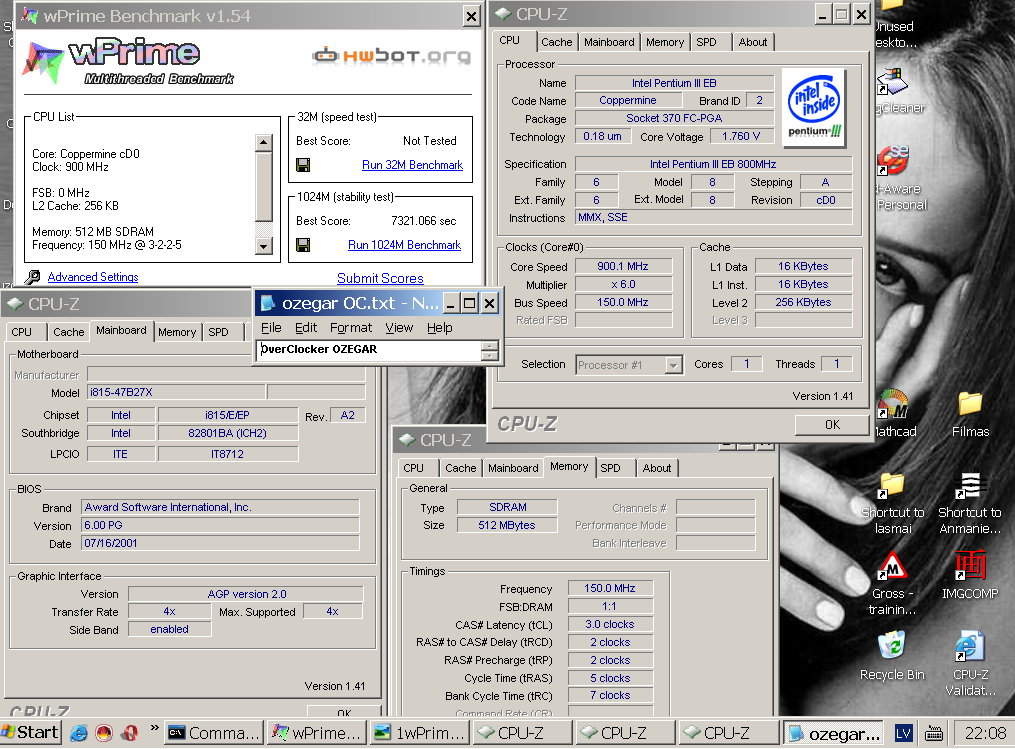This screenshot has height=749, width=1015.
Task: Click the Core Speed 900.1 MHz value
Action: (x=623, y=267)
